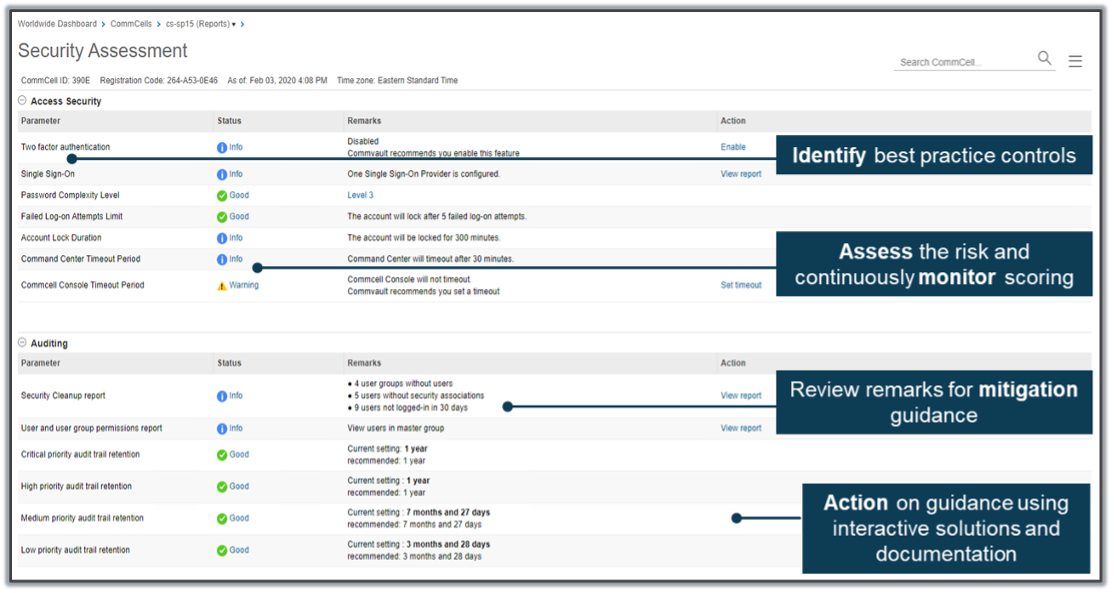Click Enable link for Two factor authentication
Screen dimensions: 1114x593
(x=733, y=147)
